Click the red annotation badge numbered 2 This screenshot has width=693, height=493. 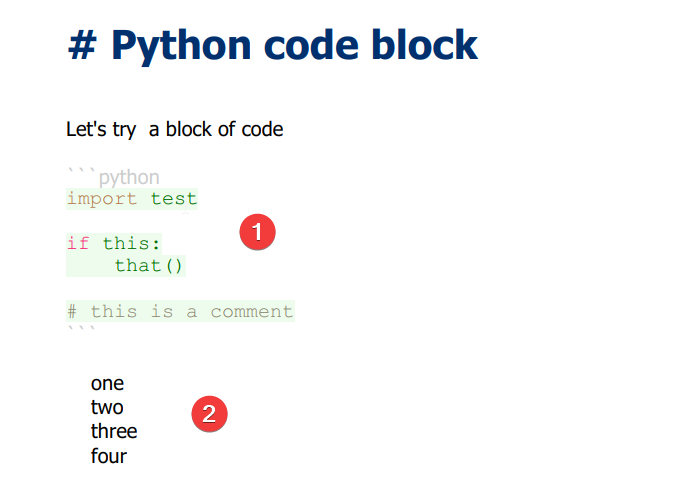209,414
